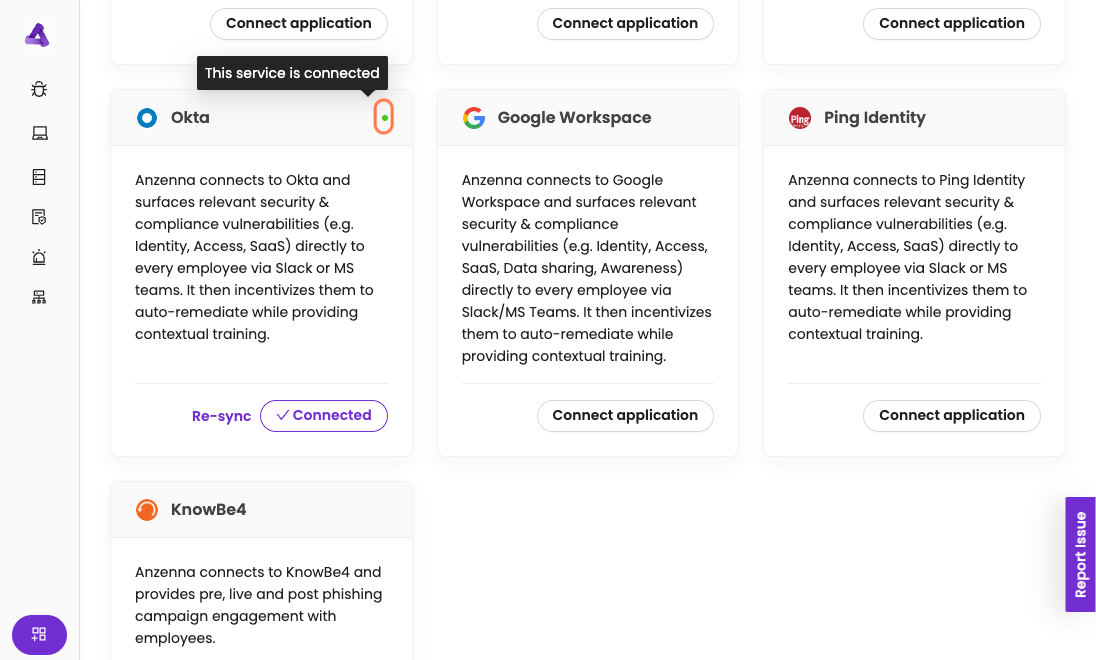Screen dimensions: 1096x660
Task: Open the bug icon in sidebar
Action: (x=39, y=89)
